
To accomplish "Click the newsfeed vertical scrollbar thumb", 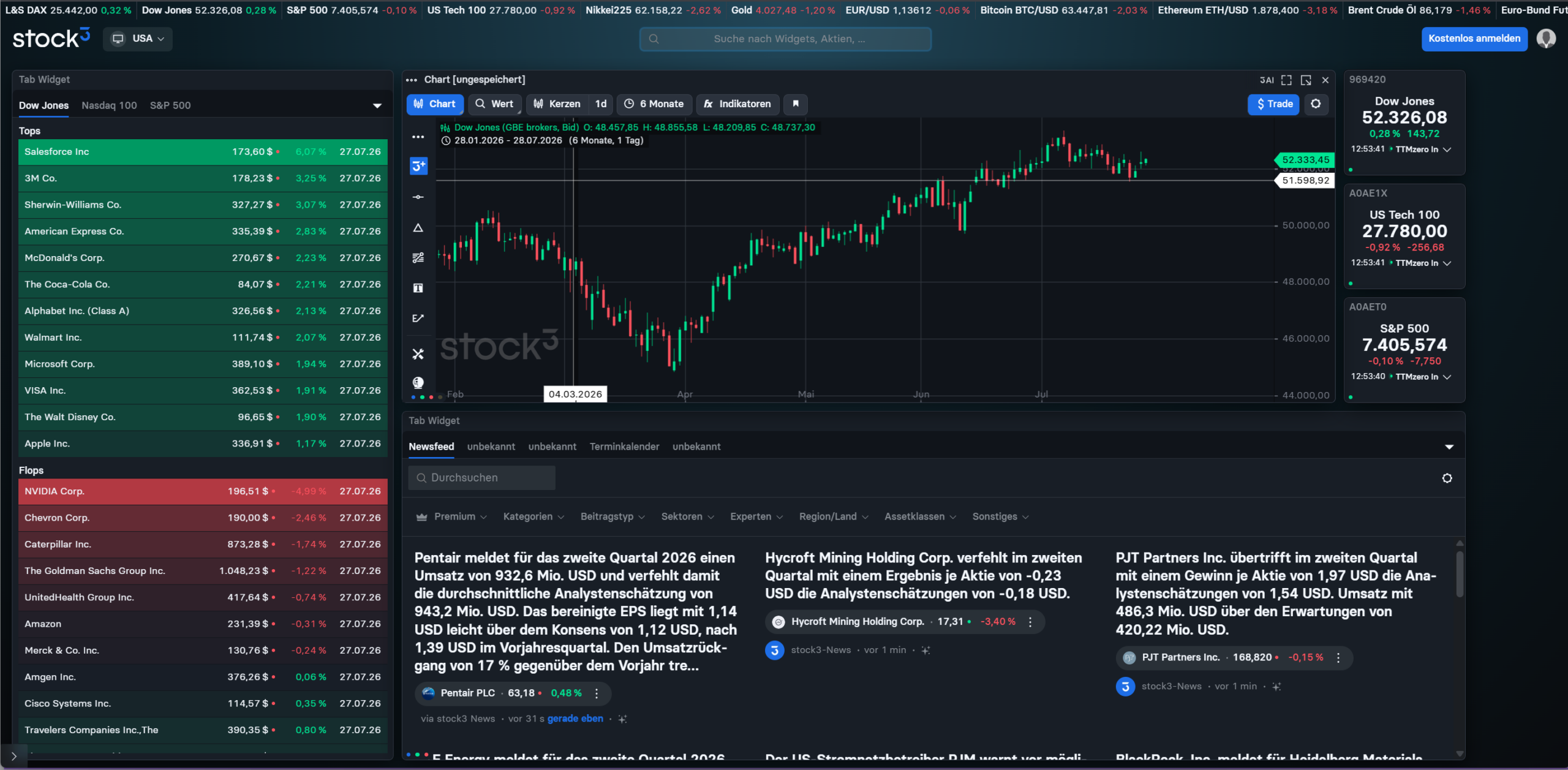I will 1460,575.
